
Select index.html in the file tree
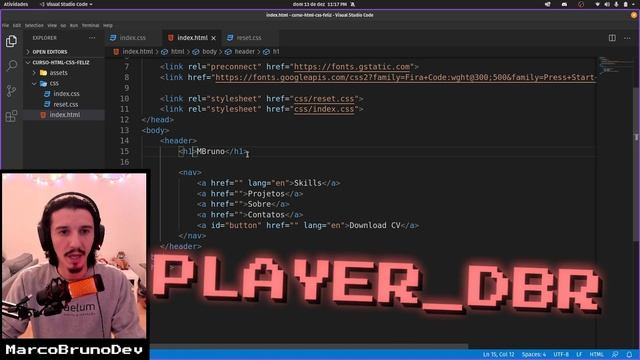64,115
